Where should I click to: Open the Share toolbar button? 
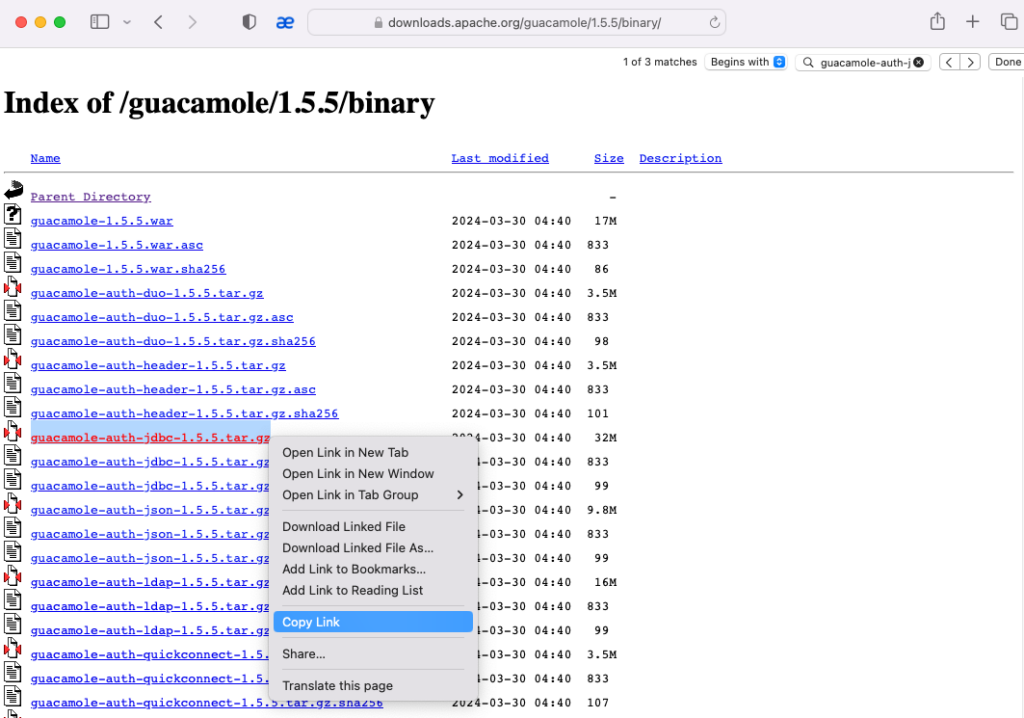pos(937,22)
